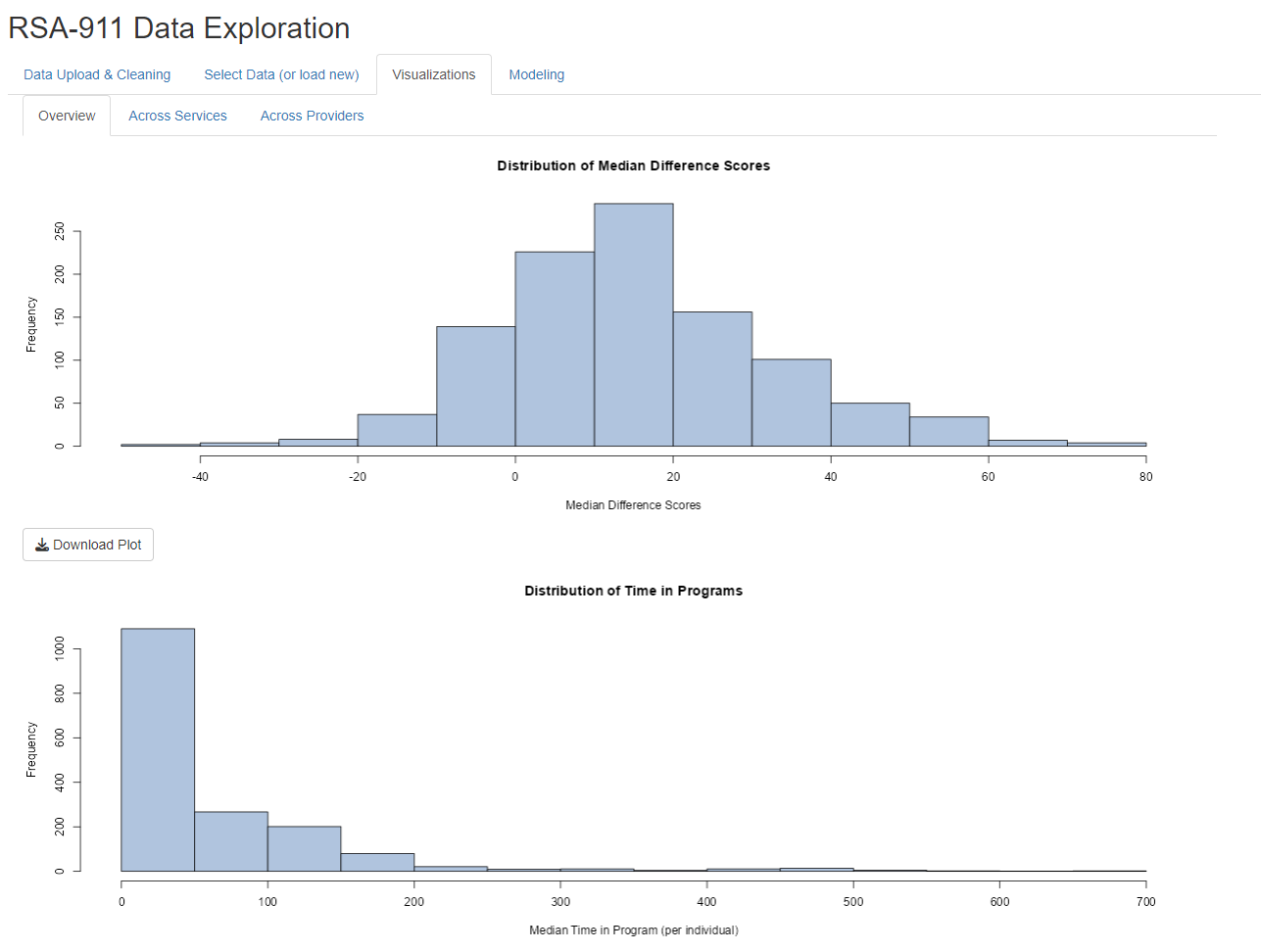The width and height of the screenshot is (1261, 952).
Task: Select the Overview sub-tab
Action: (x=67, y=116)
